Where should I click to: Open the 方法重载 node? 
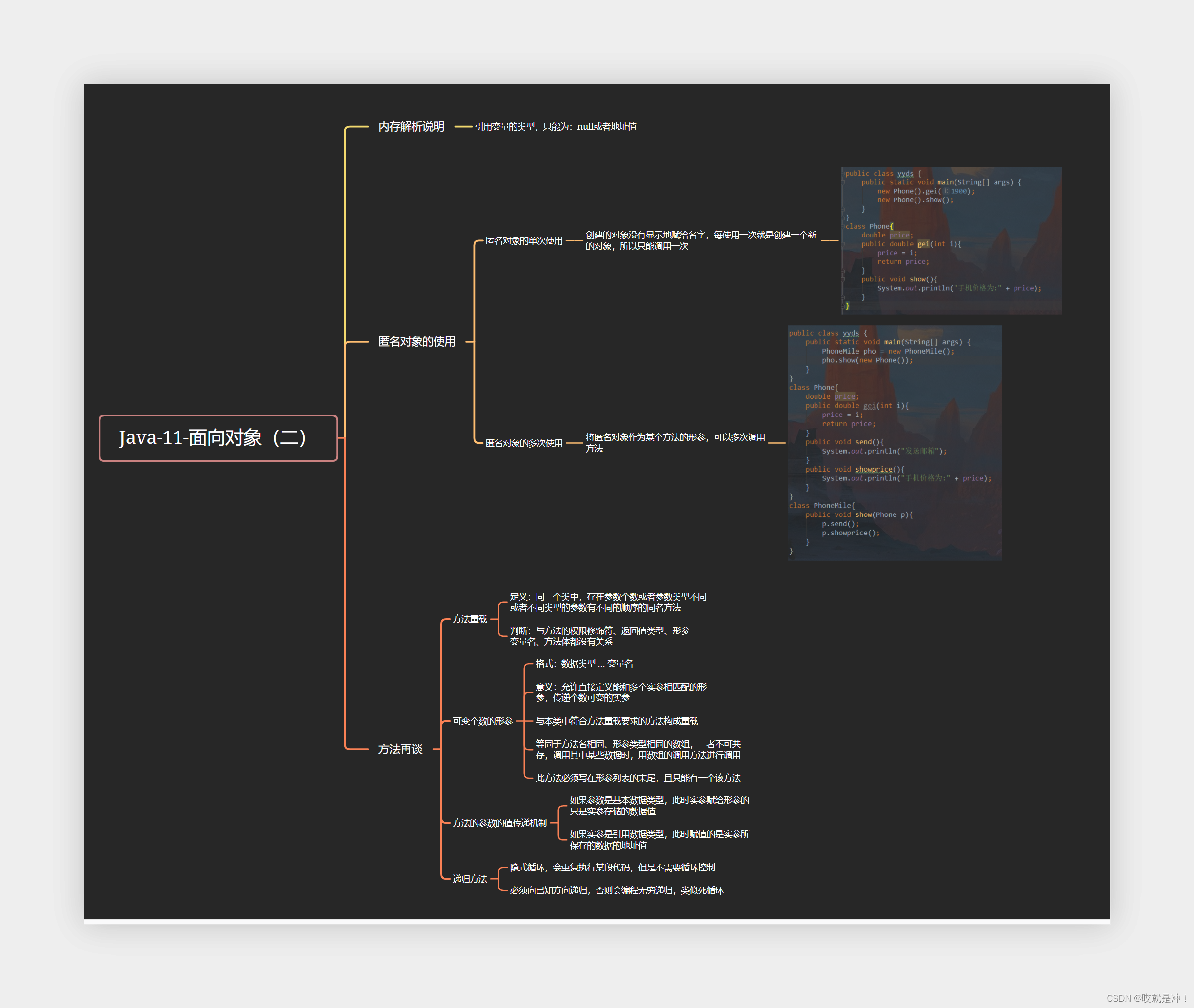pos(469,619)
